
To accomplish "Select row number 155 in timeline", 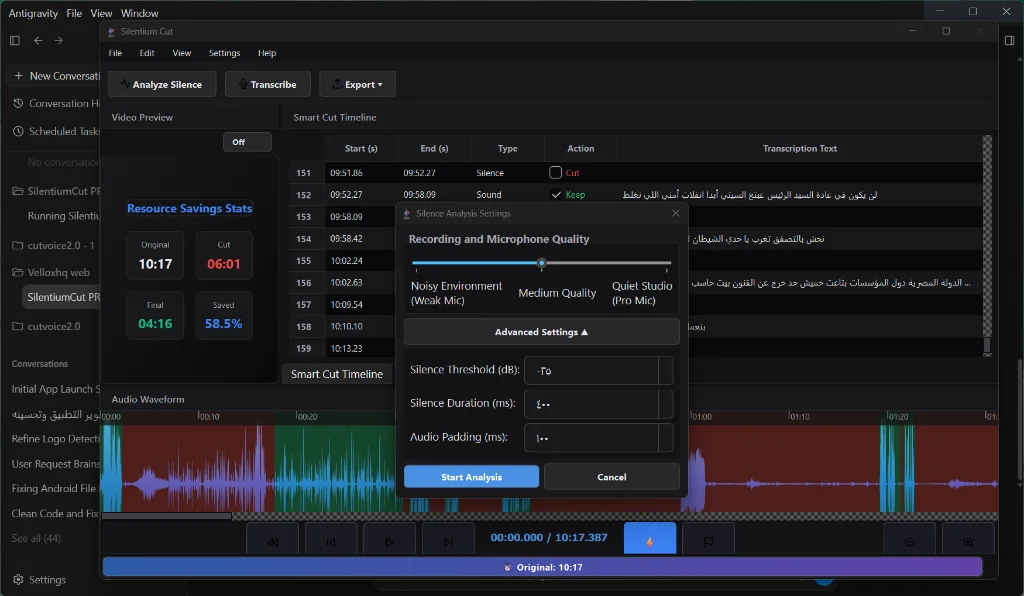I will [x=304, y=260].
